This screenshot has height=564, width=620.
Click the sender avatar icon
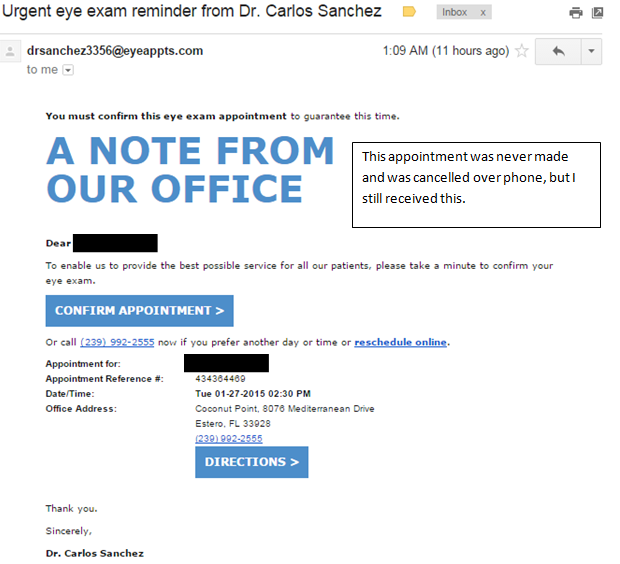12,51
